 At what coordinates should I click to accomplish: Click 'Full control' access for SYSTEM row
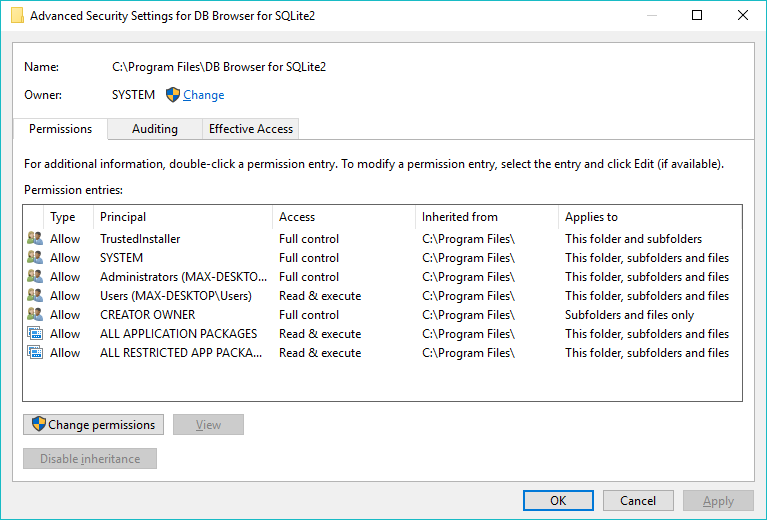309,258
